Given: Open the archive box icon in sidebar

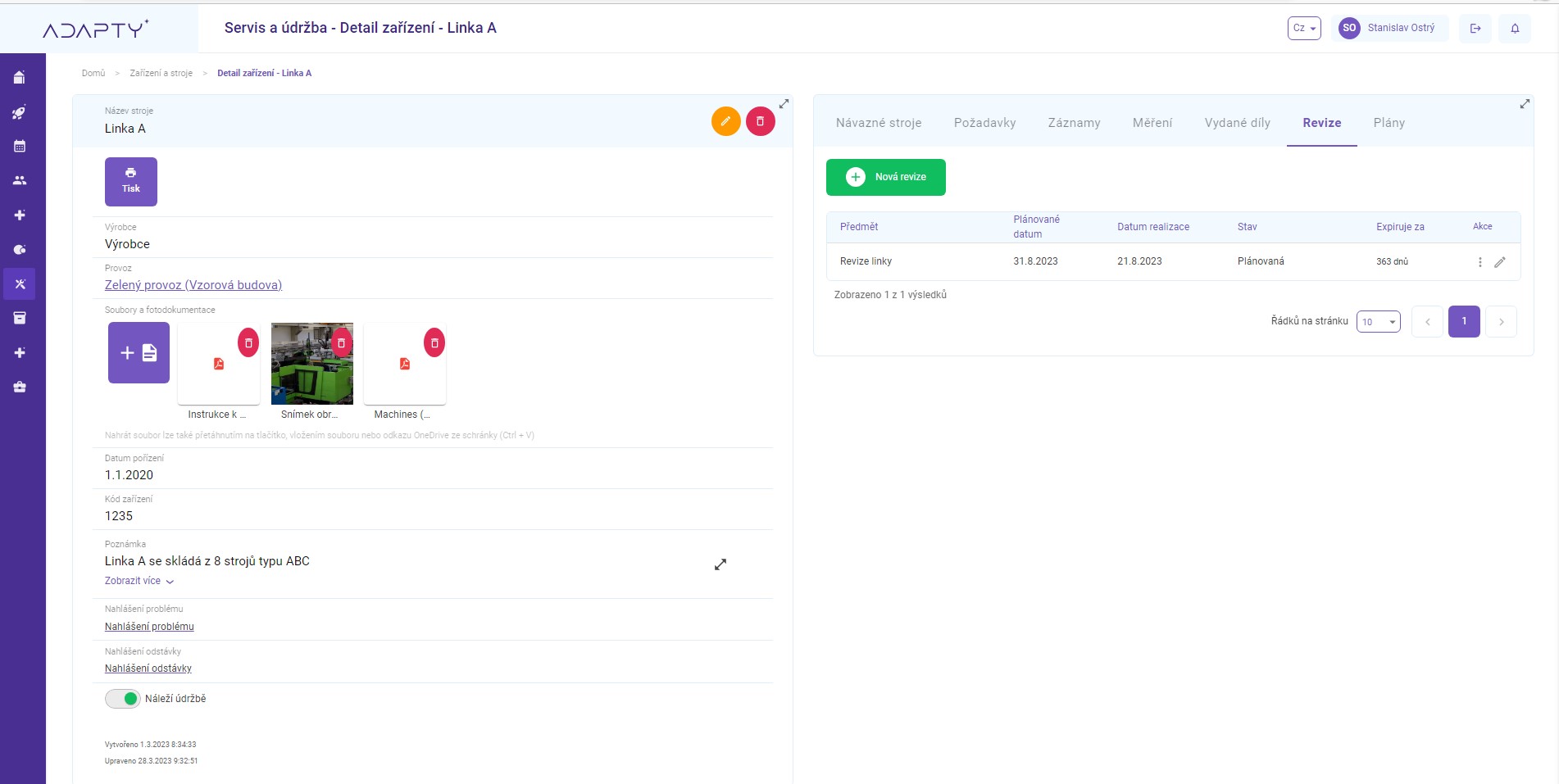Looking at the screenshot, I should tap(20, 318).
